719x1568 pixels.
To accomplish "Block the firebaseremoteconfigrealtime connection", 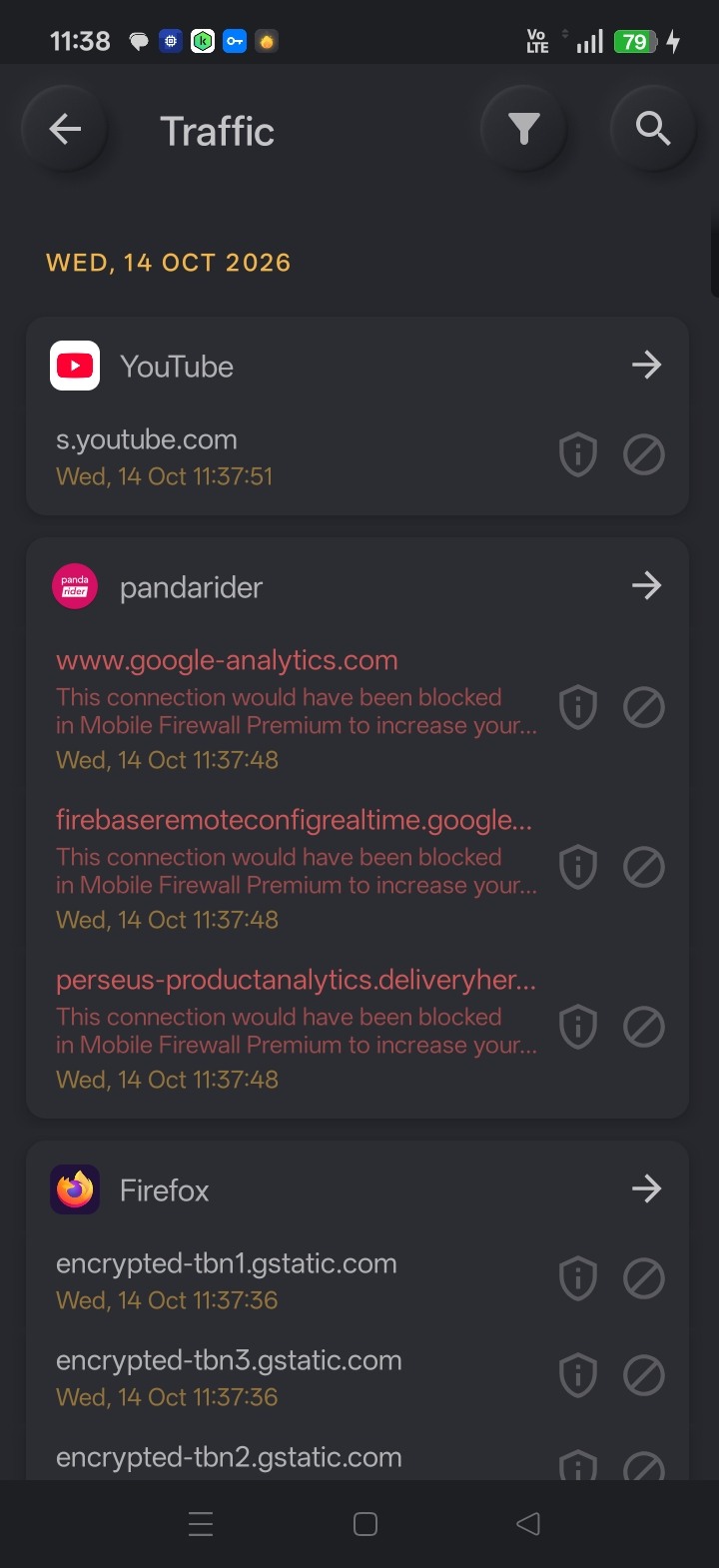I will pos(644,868).
